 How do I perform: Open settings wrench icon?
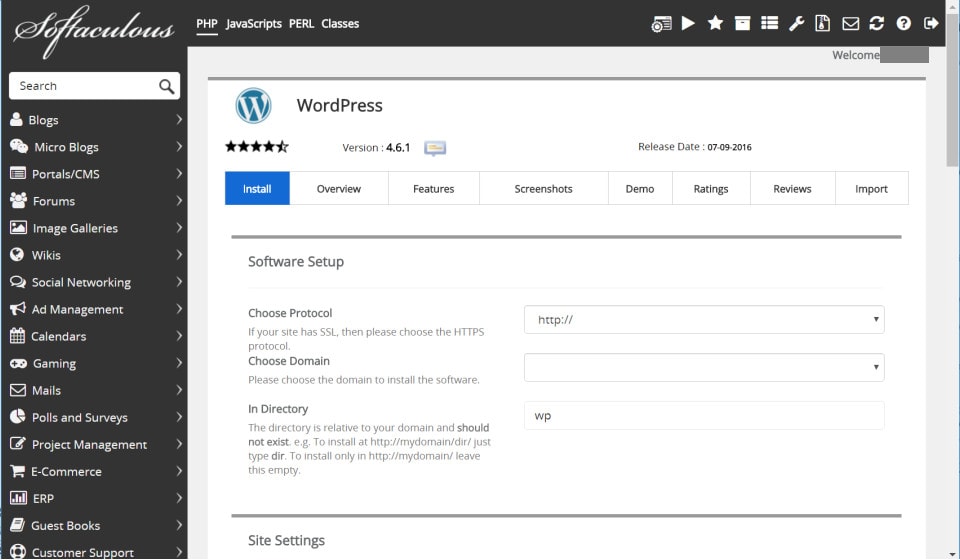coord(797,23)
